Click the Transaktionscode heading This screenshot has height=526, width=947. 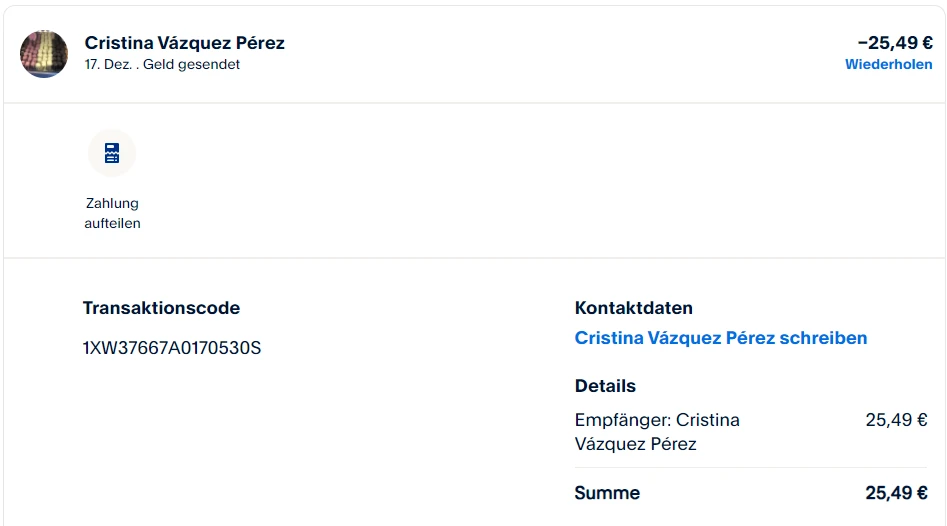[x=161, y=308]
